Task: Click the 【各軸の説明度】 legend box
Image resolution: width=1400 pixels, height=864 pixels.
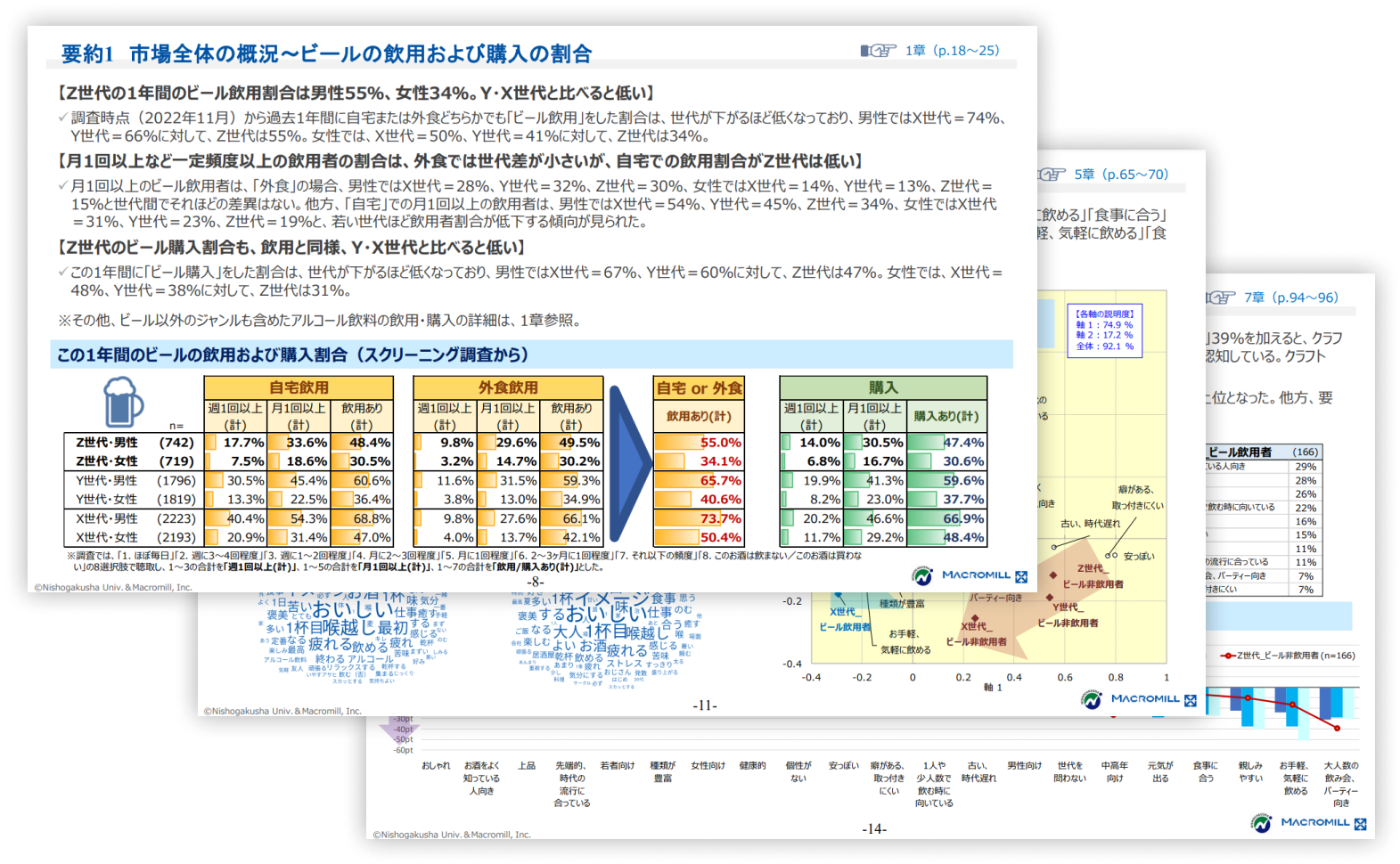Action: (1105, 330)
